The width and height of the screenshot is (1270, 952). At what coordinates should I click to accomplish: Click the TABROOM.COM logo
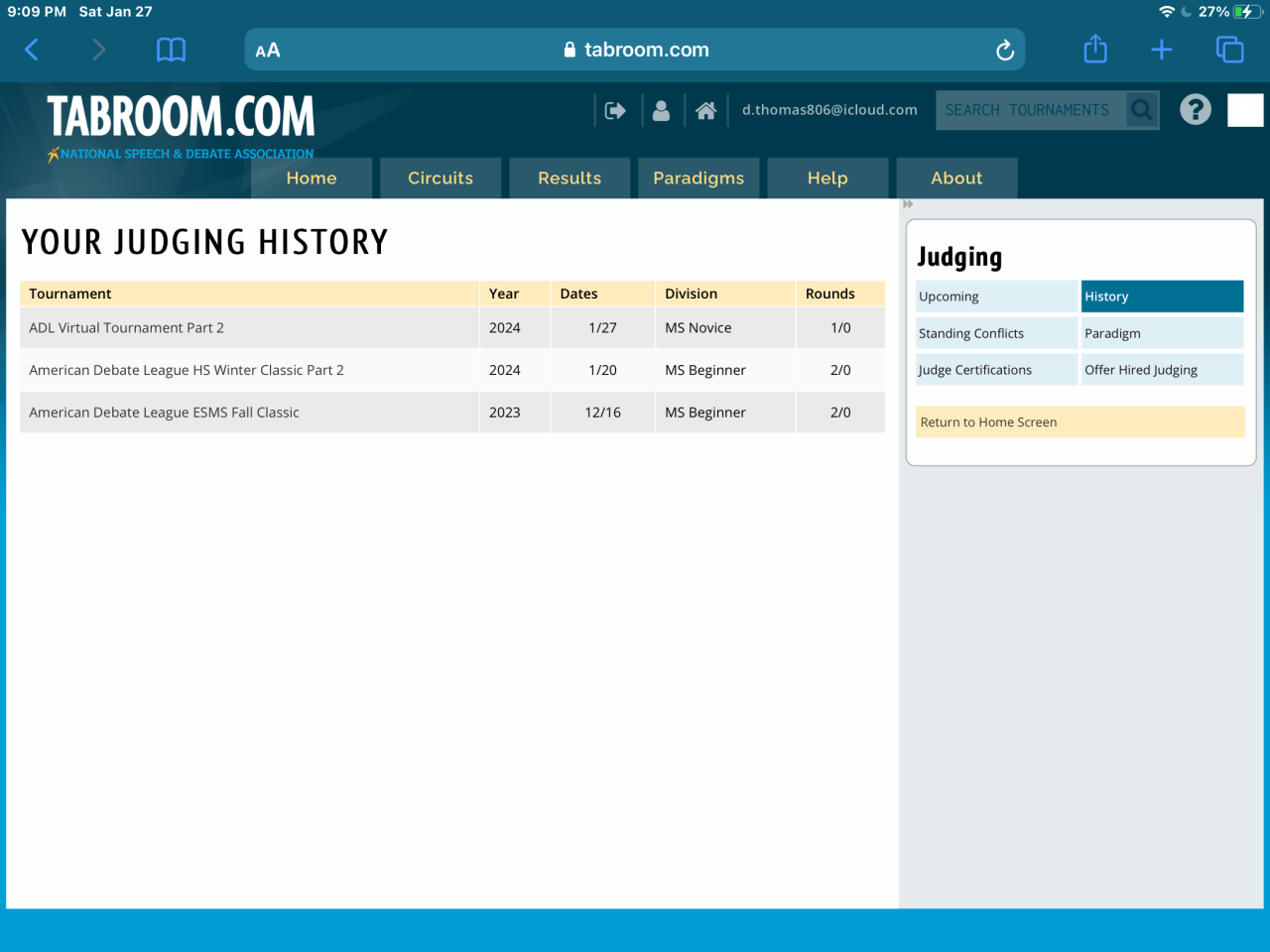pyautogui.click(x=181, y=116)
